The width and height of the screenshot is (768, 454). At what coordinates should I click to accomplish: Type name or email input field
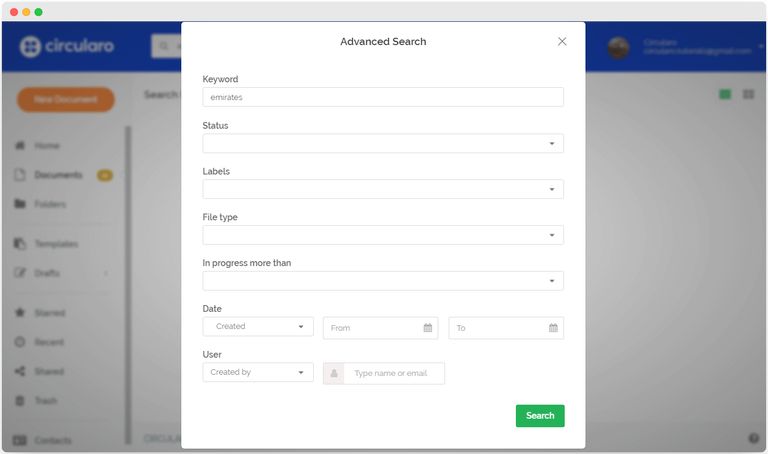click(x=394, y=374)
